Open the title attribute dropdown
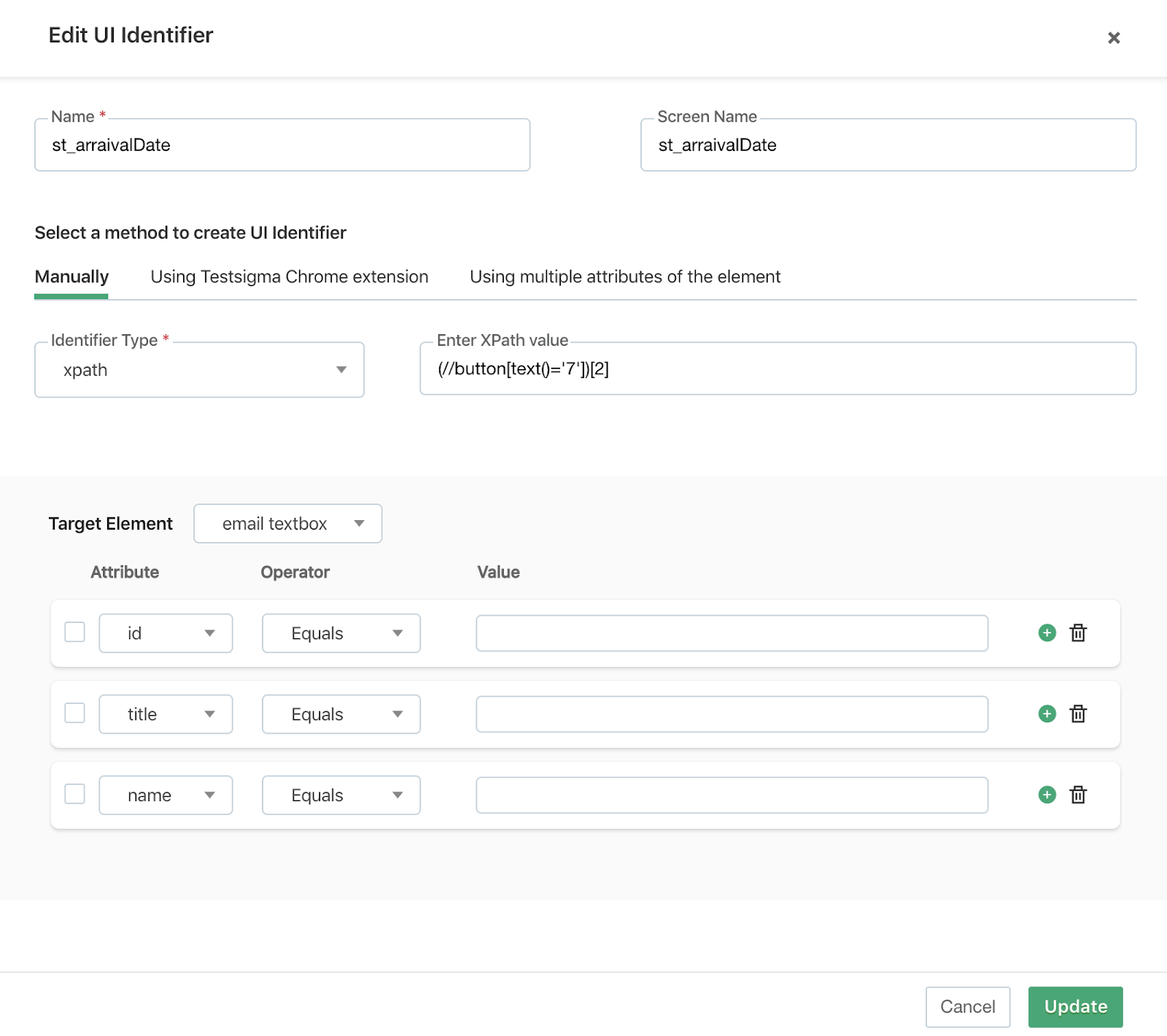 (166, 714)
